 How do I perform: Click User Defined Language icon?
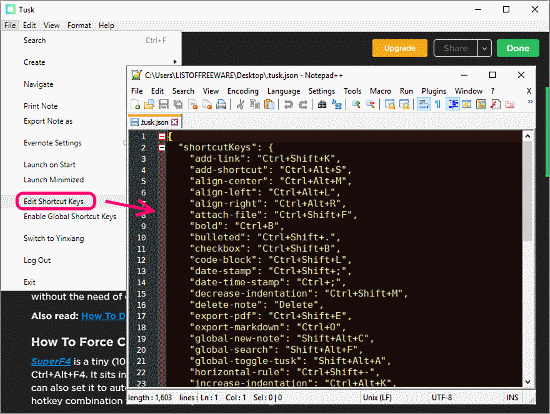click(x=467, y=104)
